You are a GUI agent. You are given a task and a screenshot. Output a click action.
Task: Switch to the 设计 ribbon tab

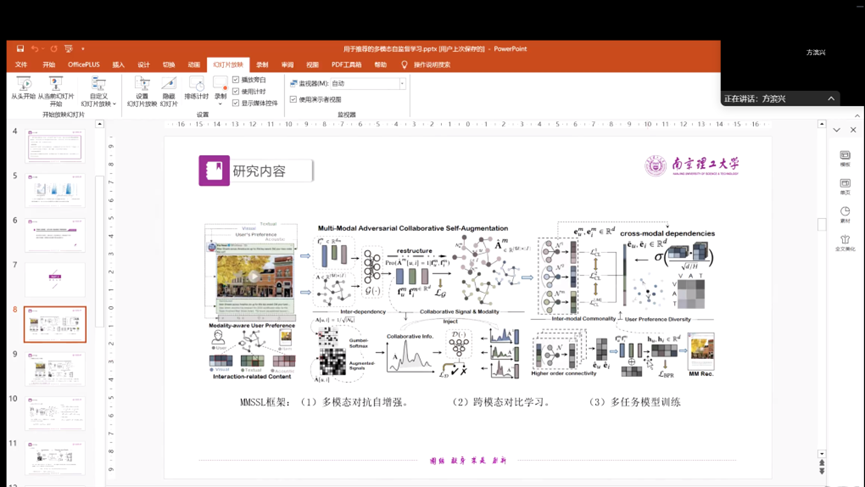143,65
